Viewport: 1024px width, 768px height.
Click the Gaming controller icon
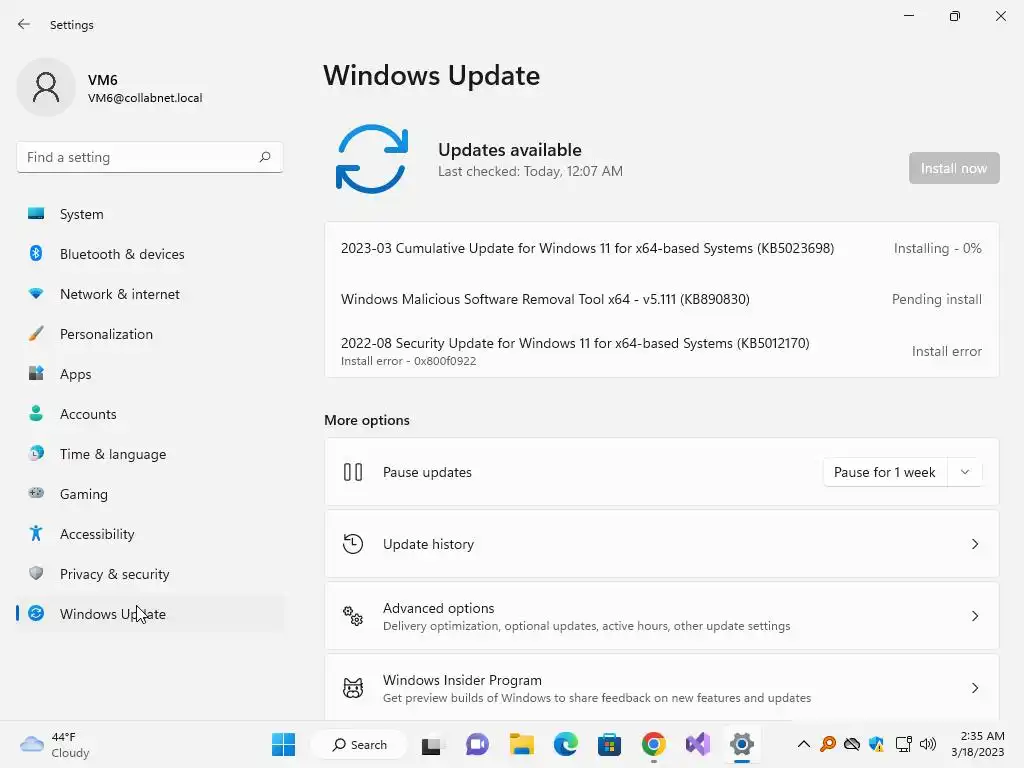click(x=36, y=493)
